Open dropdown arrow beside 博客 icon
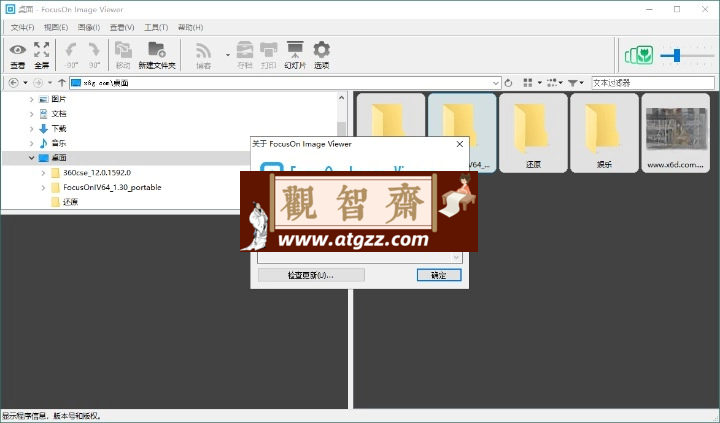 [x=228, y=55]
